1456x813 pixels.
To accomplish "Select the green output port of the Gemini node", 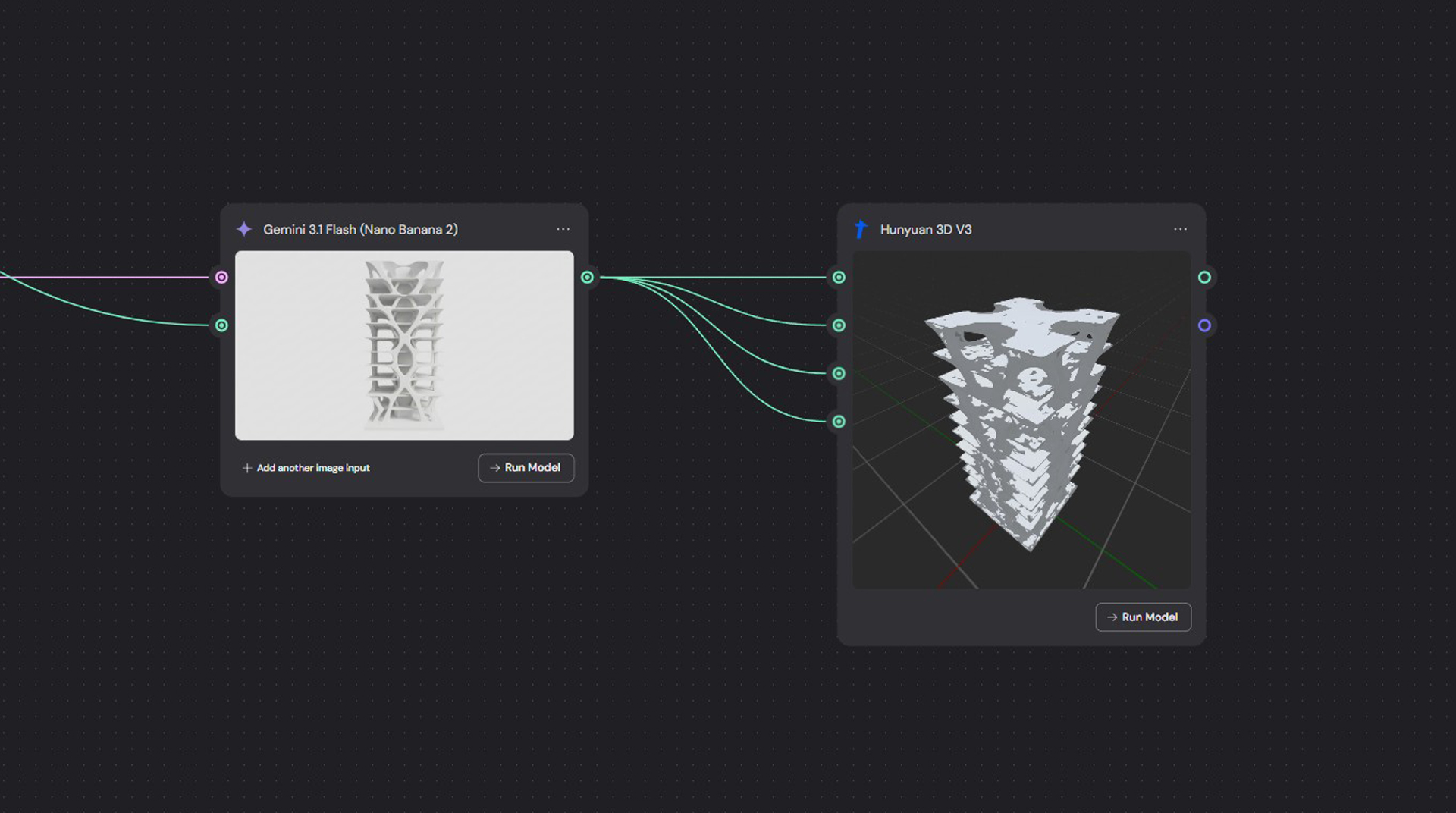I will click(587, 278).
